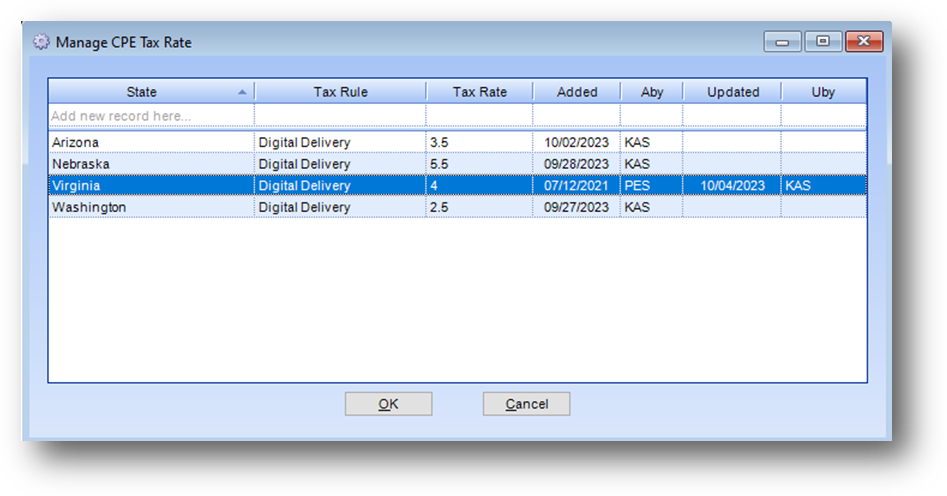Click the 5.5 tax rate cell
947x496 pixels.
click(x=480, y=164)
